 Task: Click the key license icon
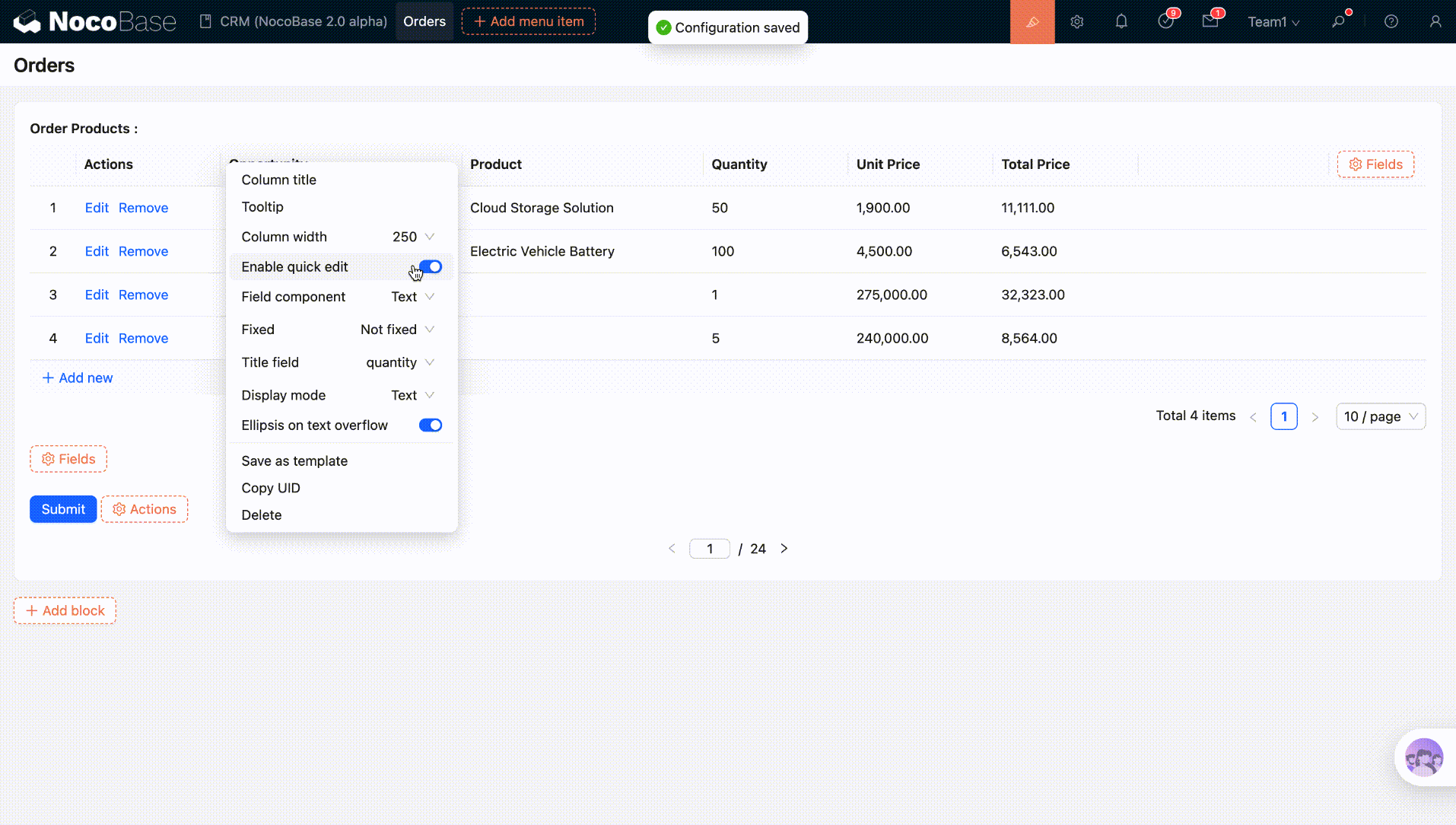pyautogui.click(x=1338, y=22)
